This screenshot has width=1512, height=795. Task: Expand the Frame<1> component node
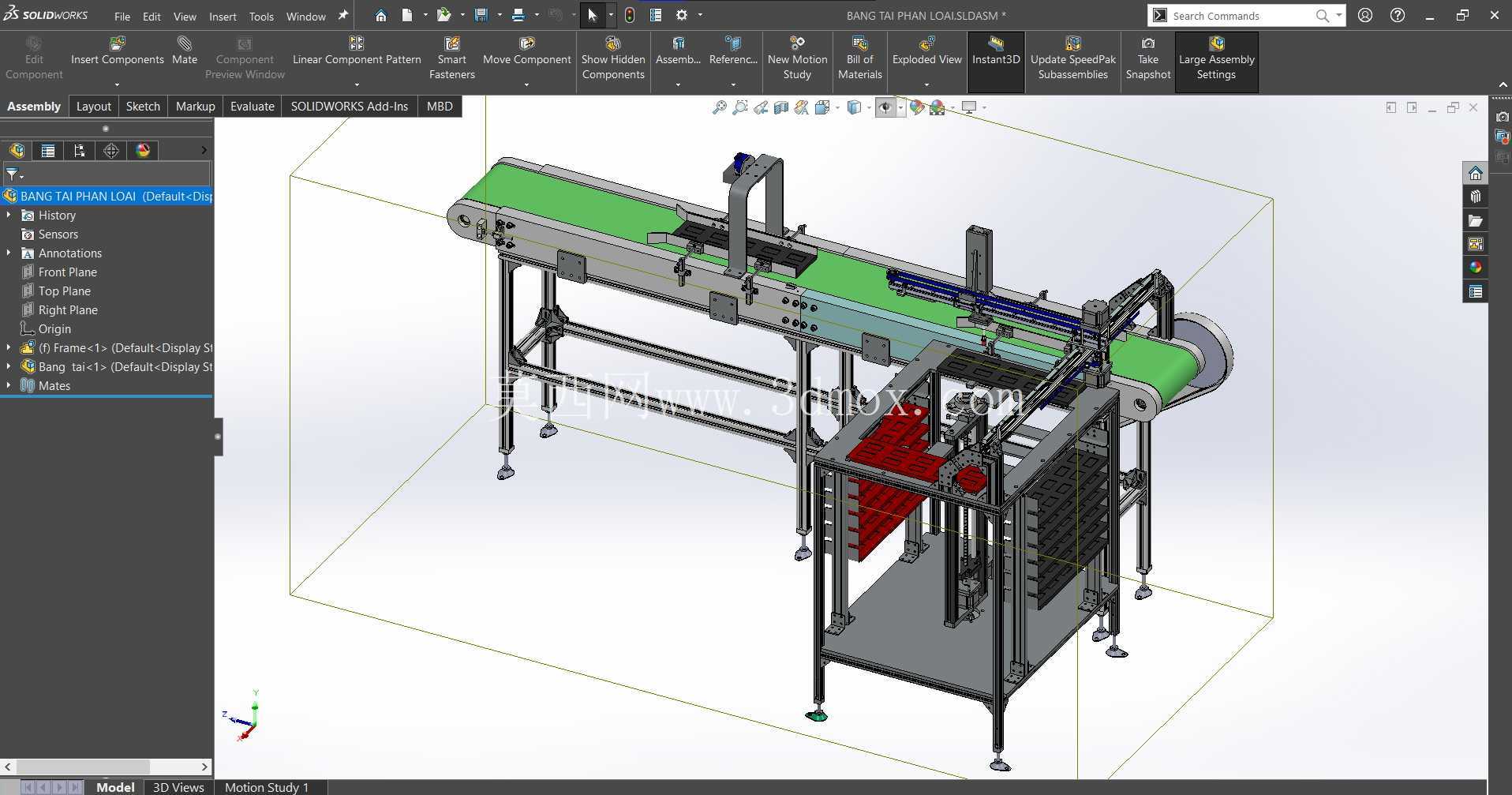pyautogui.click(x=9, y=347)
